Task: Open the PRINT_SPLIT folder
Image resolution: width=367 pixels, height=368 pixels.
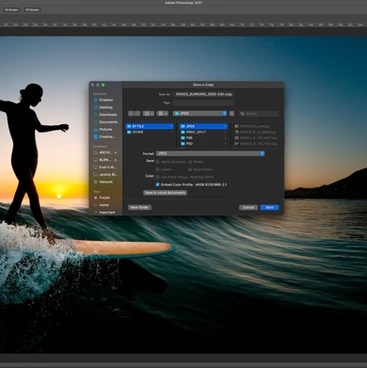Action: [x=203, y=132]
